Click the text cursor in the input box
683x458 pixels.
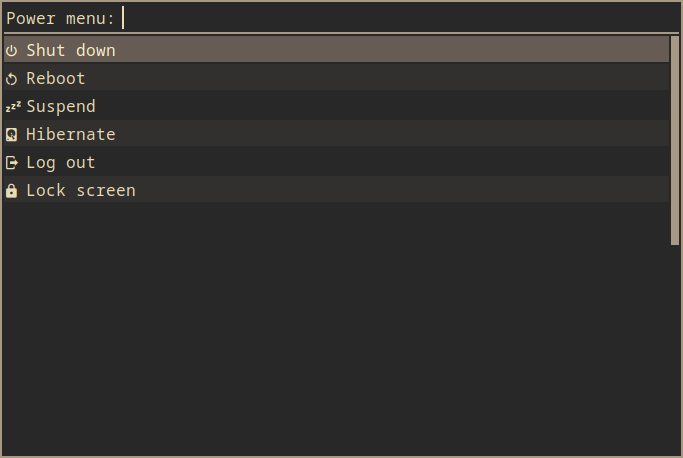[123, 18]
